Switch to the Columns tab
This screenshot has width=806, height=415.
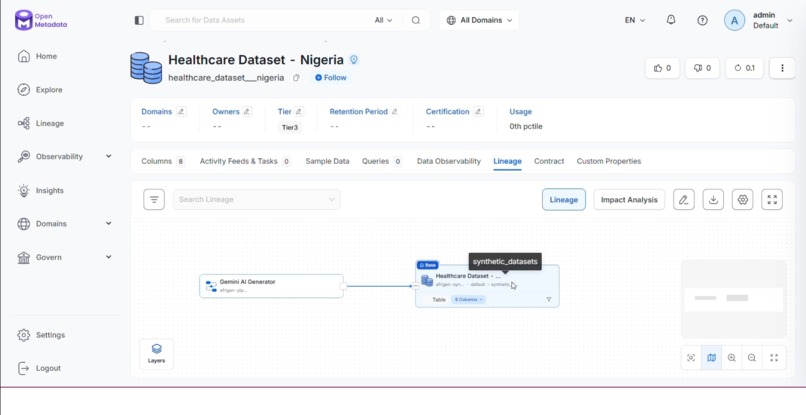pyautogui.click(x=163, y=161)
